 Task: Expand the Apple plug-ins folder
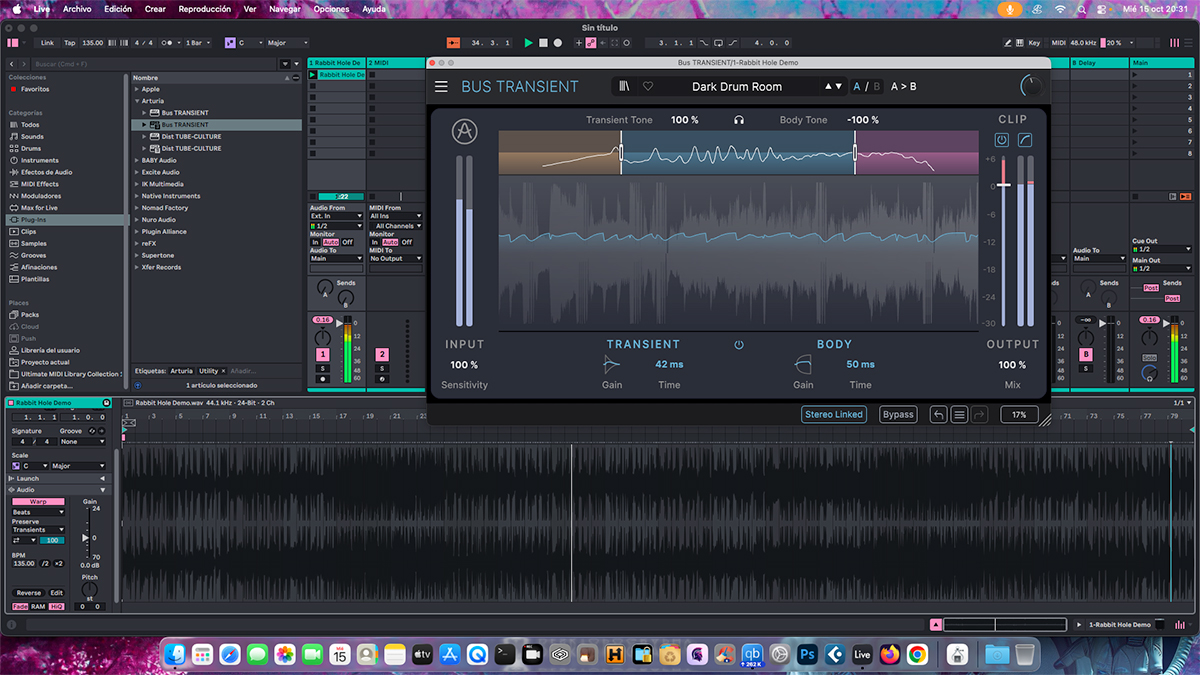(137, 89)
